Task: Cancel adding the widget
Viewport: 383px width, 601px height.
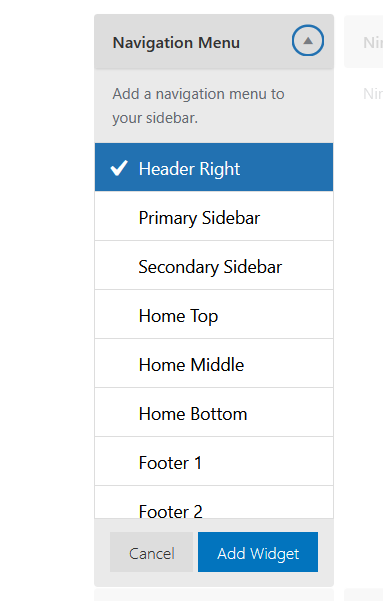Action: pyautogui.click(x=151, y=552)
